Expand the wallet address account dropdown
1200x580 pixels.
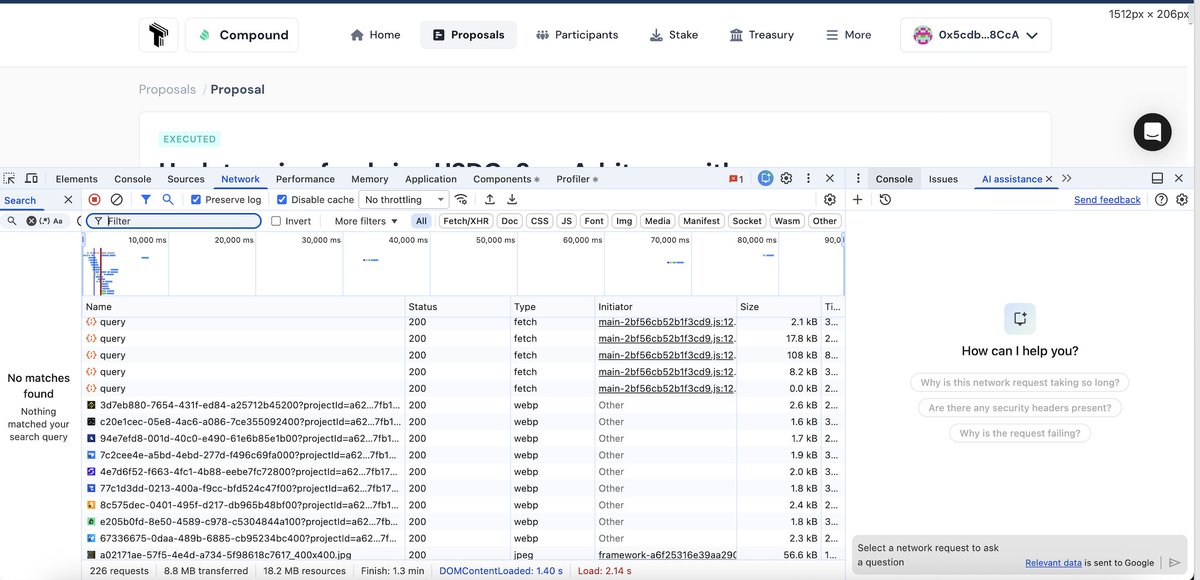coord(975,35)
